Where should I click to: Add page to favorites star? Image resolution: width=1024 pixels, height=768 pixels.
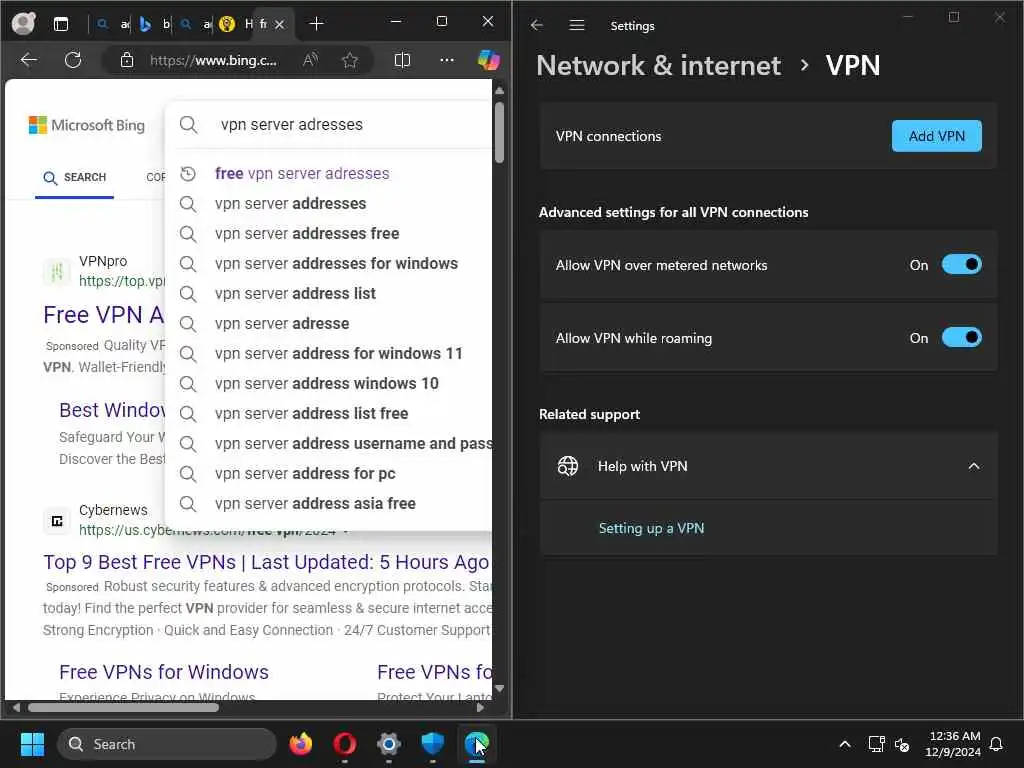(x=350, y=60)
